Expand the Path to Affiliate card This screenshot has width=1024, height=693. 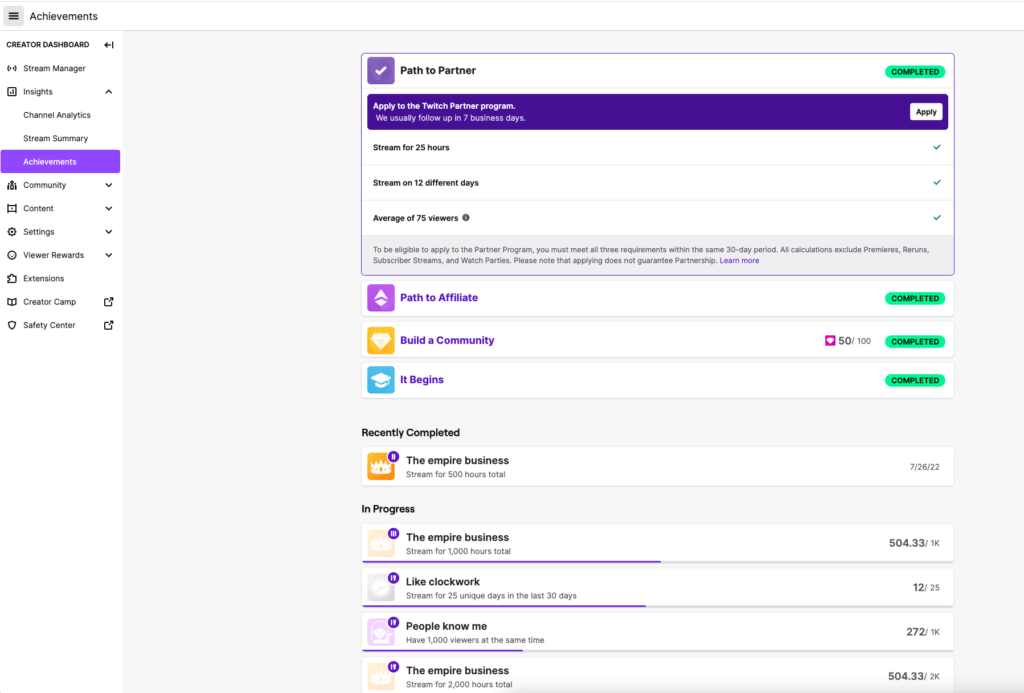click(658, 298)
